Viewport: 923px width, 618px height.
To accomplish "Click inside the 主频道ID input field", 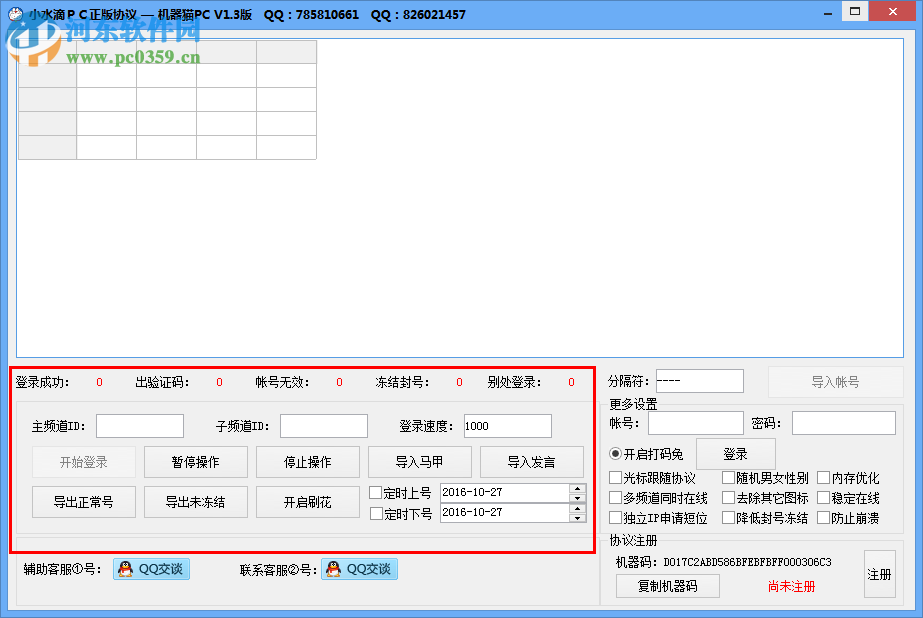I will [140, 425].
